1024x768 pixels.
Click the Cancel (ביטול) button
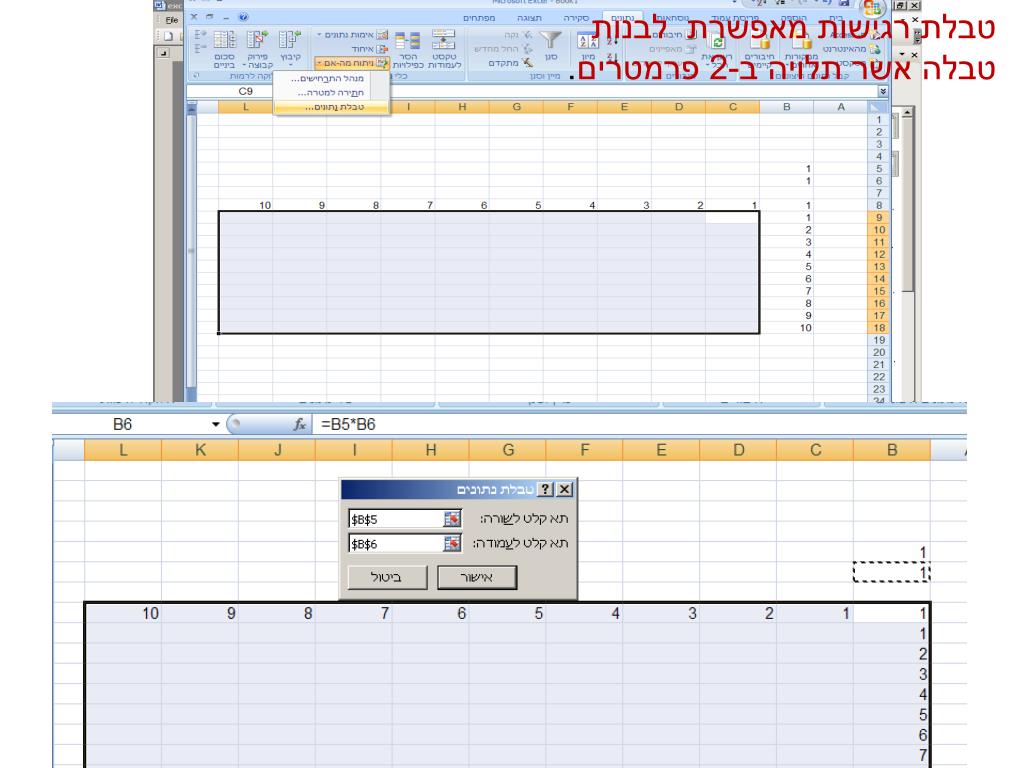click(387, 577)
